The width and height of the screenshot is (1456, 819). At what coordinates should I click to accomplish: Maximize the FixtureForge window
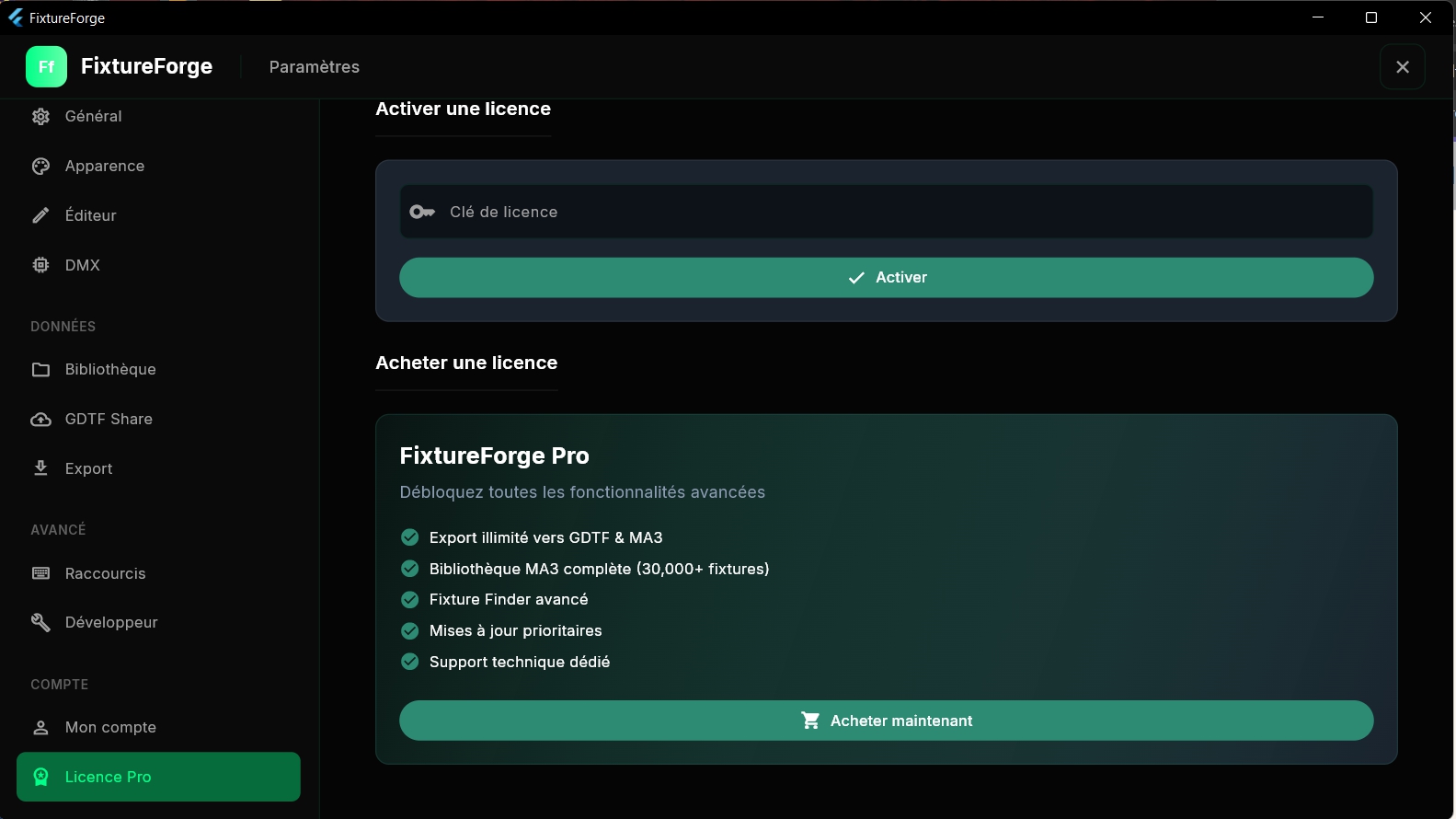click(1371, 17)
